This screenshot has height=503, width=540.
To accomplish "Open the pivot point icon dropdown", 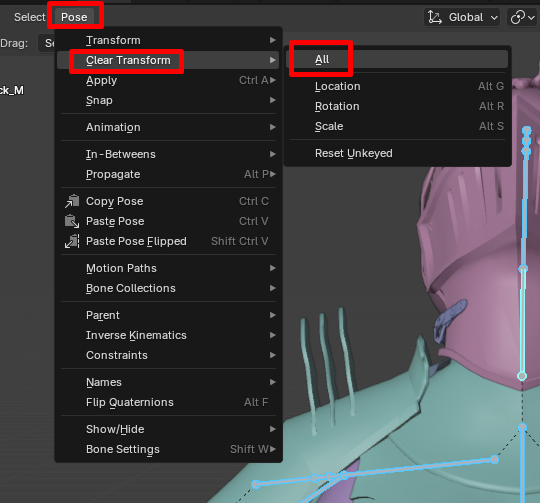I will pos(522,17).
